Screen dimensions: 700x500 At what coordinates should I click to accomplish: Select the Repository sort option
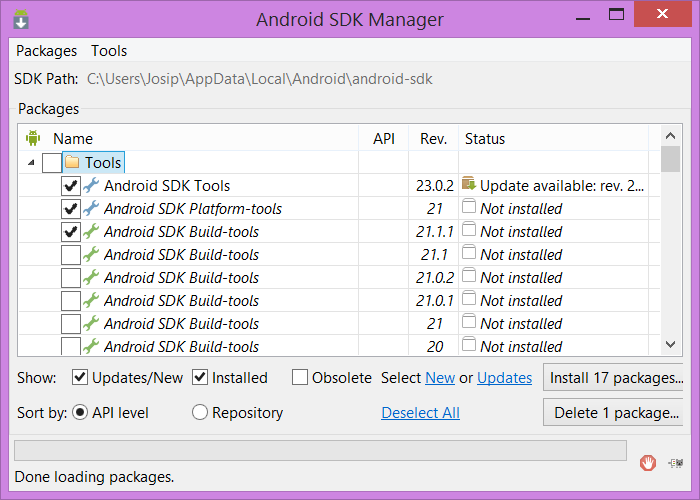[200, 412]
